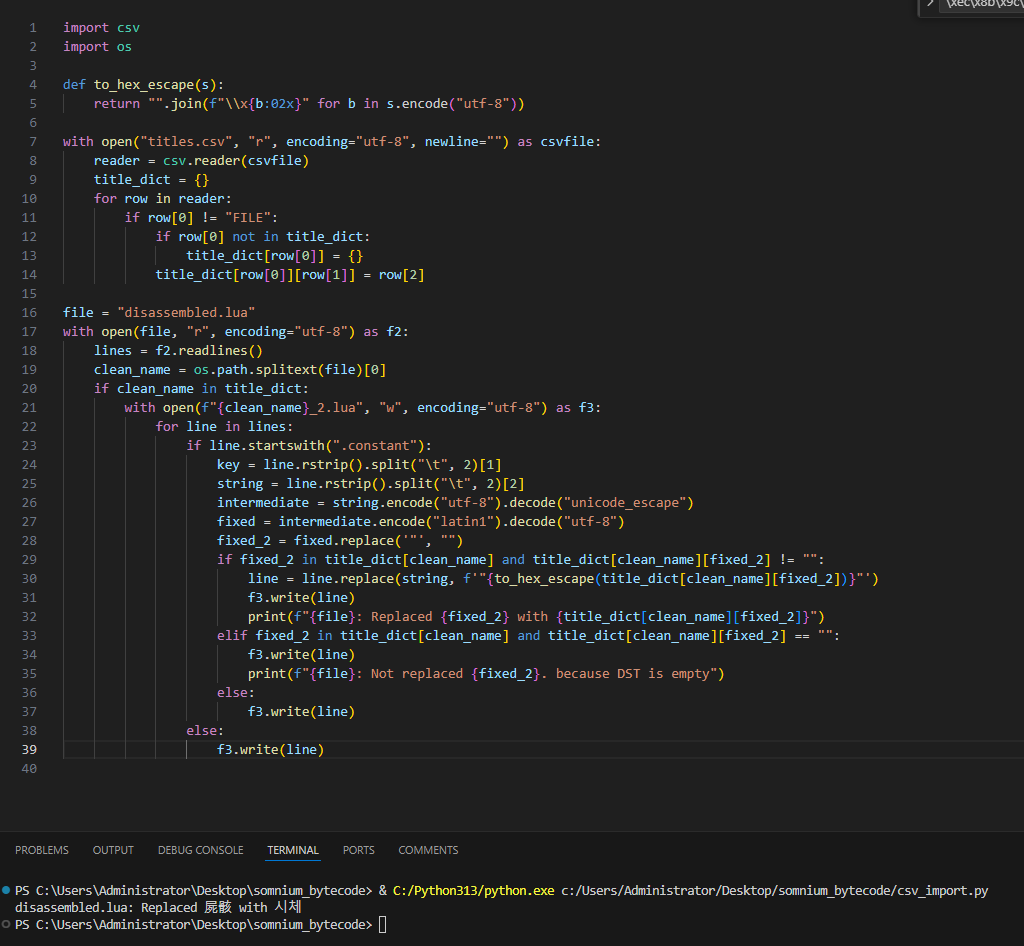Click the "unicode_escape" string on line 26
The image size is (1024, 946).
pyautogui.click(x=624, y=503)
